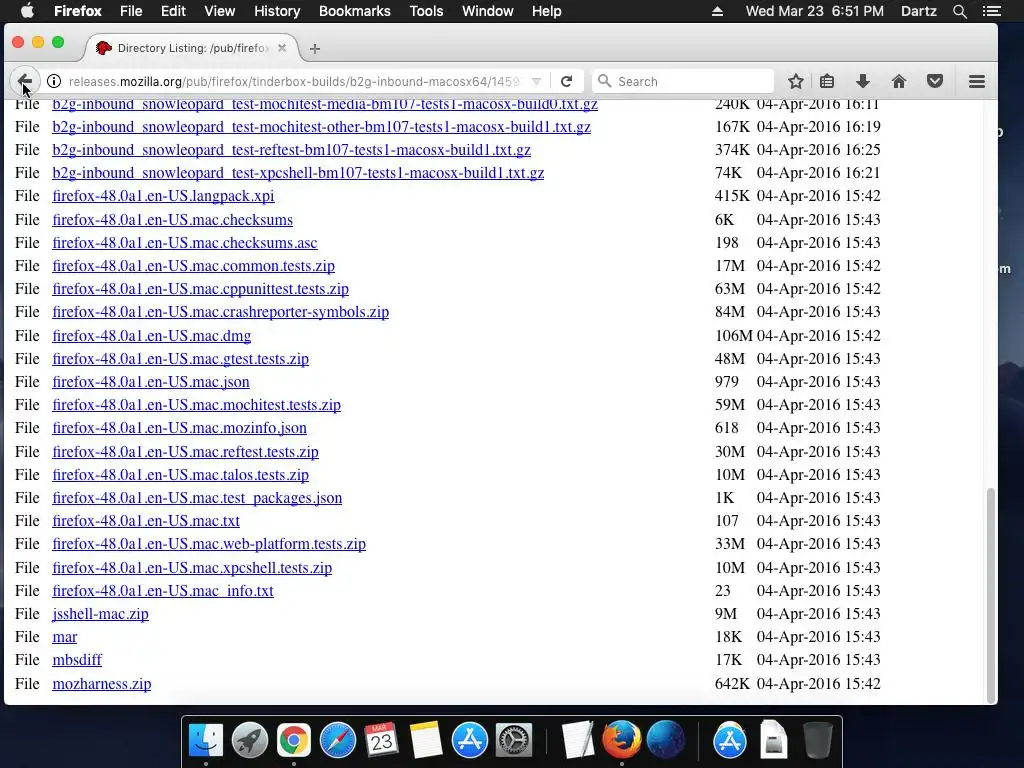The height and width of the screenshot is (768, 1024).
Task: Open the test-reftest-bm107 txt.gz log link
Action: click(x=291, y=150)
